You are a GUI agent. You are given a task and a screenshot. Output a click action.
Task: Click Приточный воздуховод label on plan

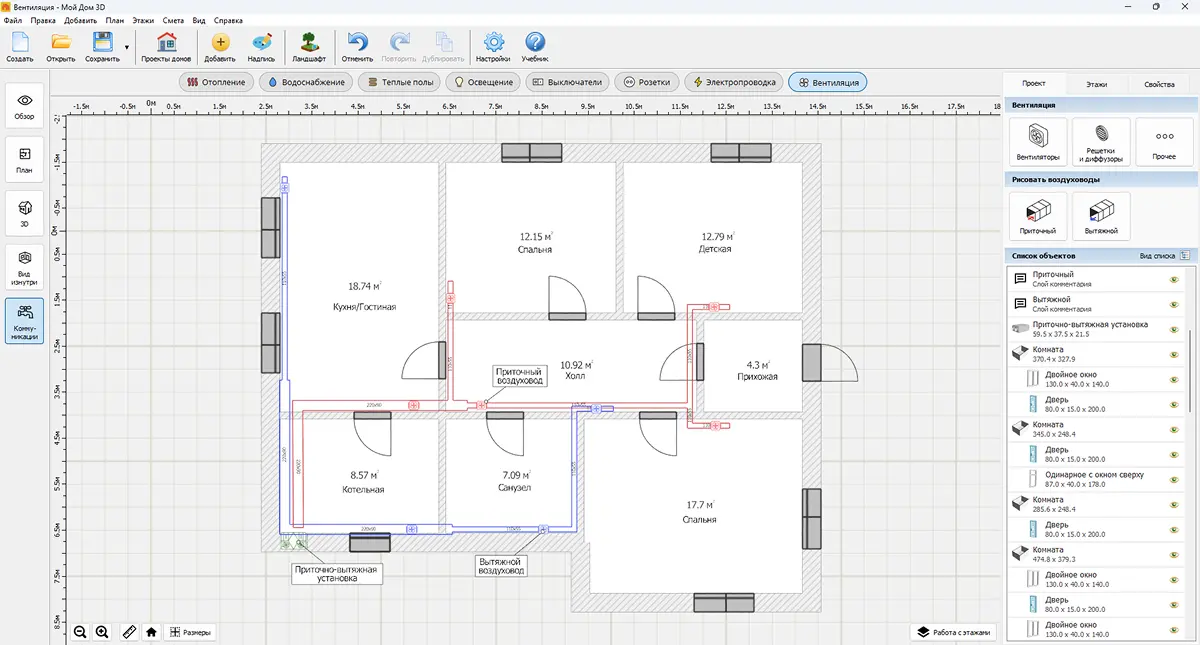[x=519, y=376]
